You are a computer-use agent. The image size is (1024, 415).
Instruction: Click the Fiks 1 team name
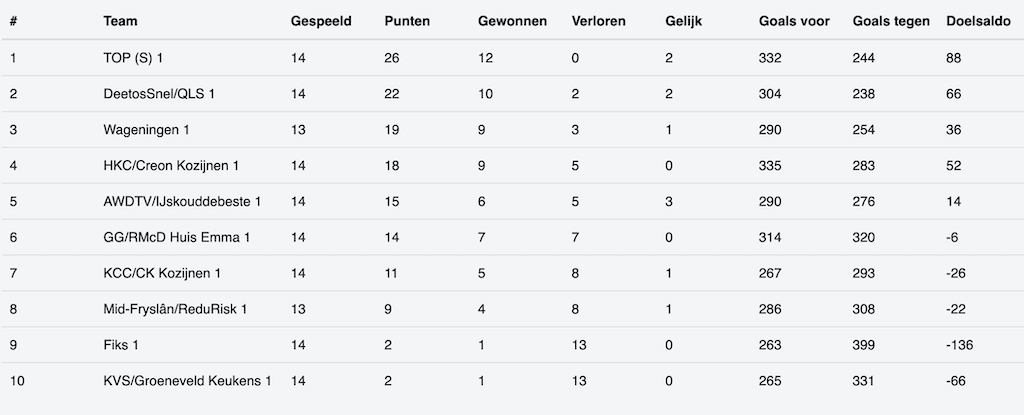tap(120, 345)
